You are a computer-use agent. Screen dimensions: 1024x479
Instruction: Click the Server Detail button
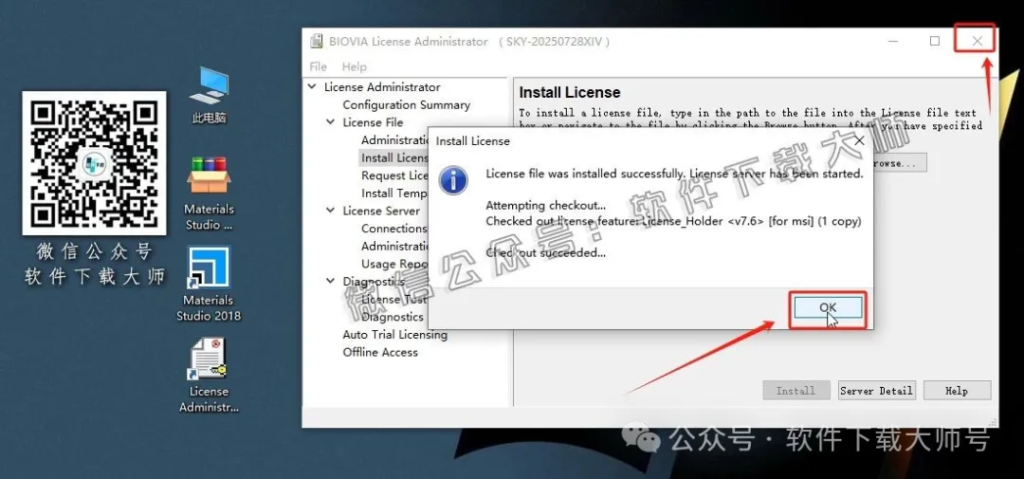click(876, 391)
